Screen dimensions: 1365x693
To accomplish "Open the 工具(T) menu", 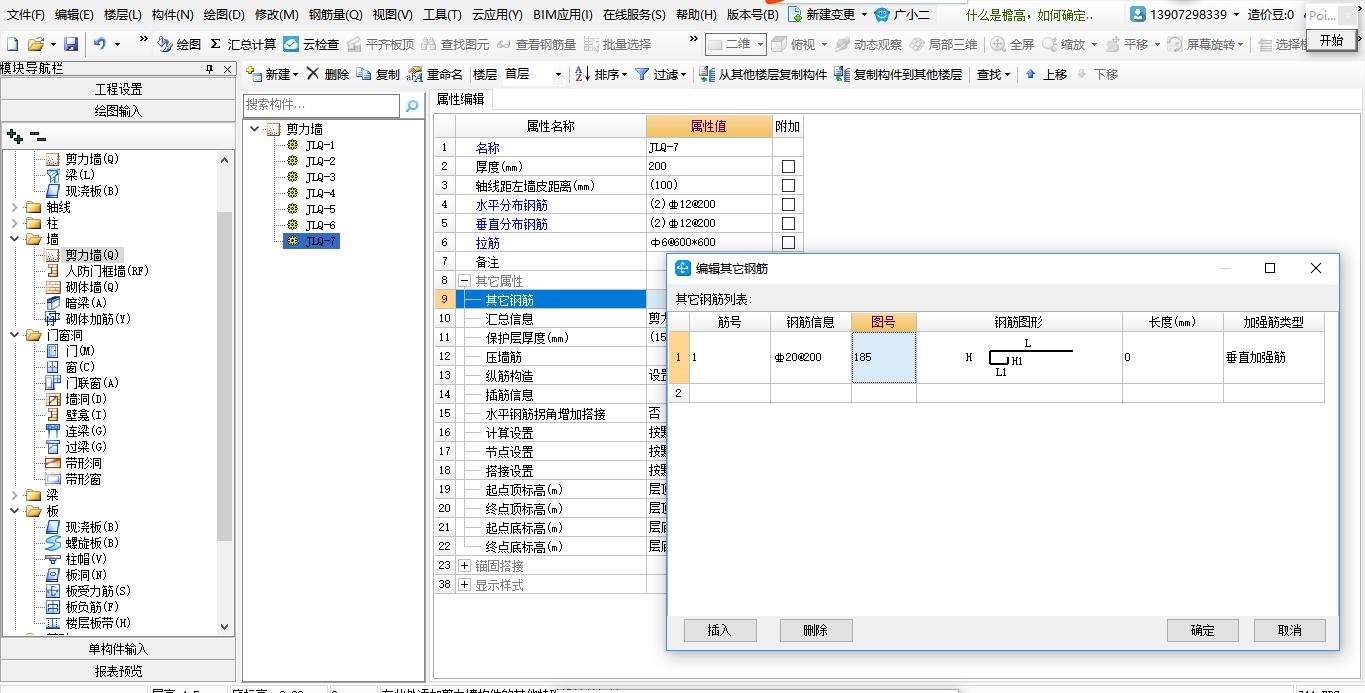I will click(441, 15).
